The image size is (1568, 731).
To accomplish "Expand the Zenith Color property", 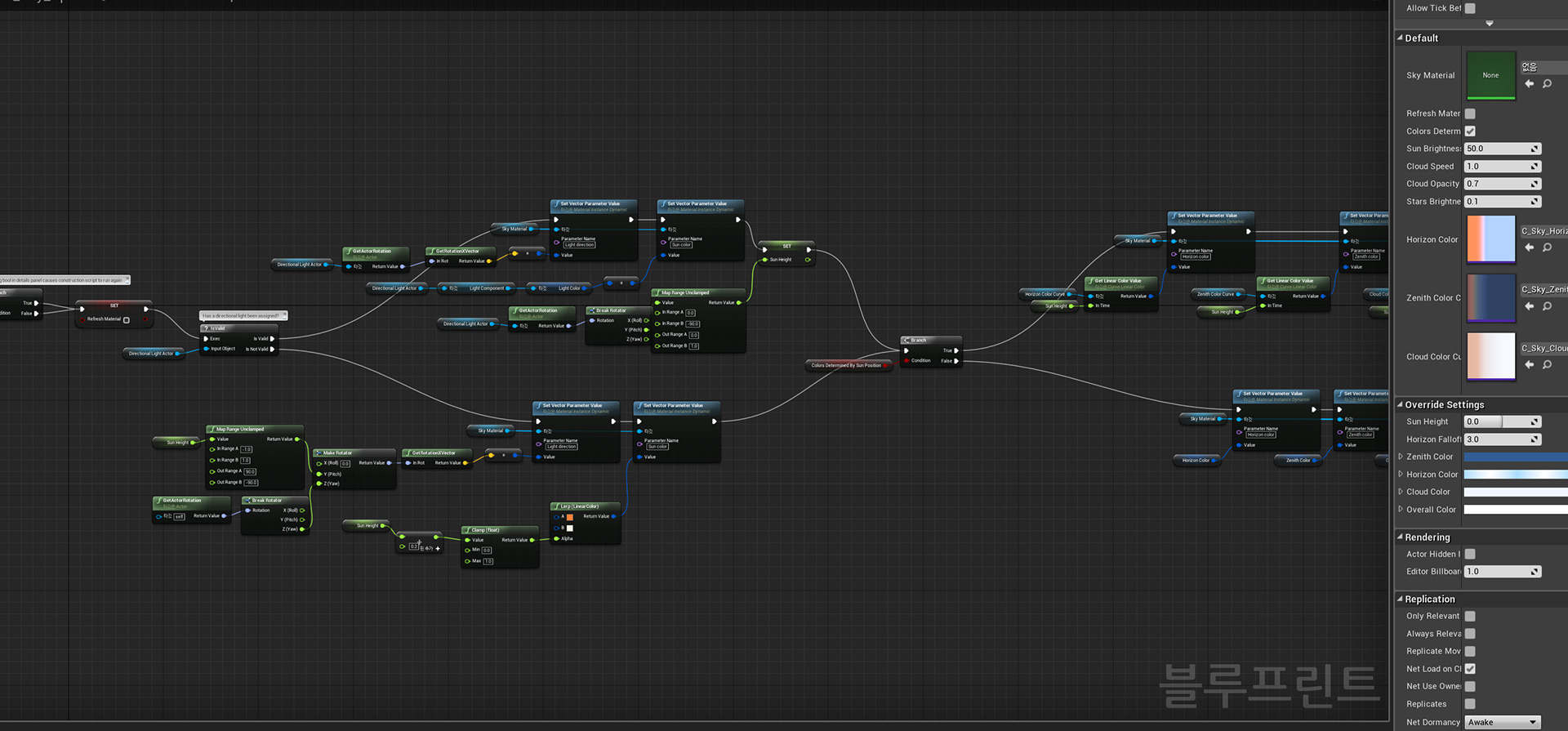I will (1401, 457).
